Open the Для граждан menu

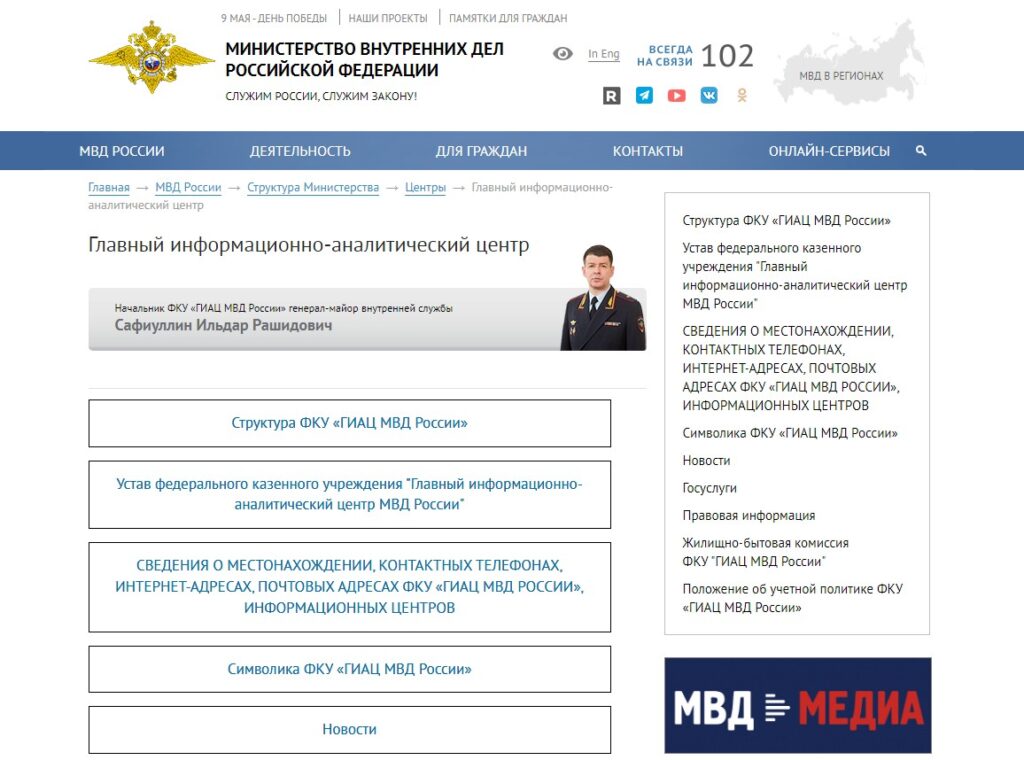[481, 151]
